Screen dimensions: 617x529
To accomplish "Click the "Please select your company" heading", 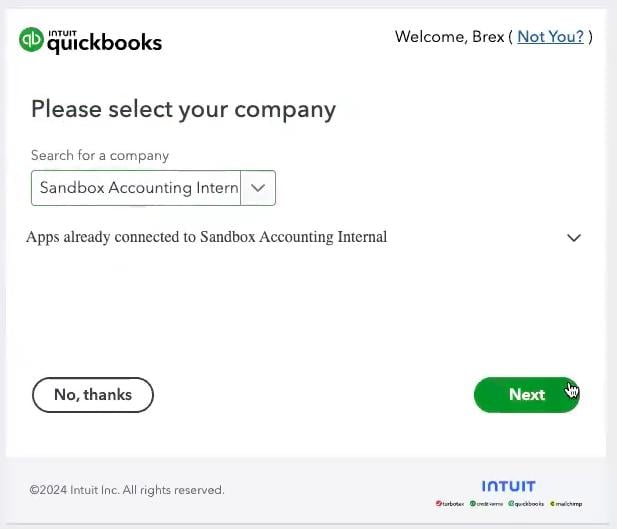I will [x=183, y=109].
